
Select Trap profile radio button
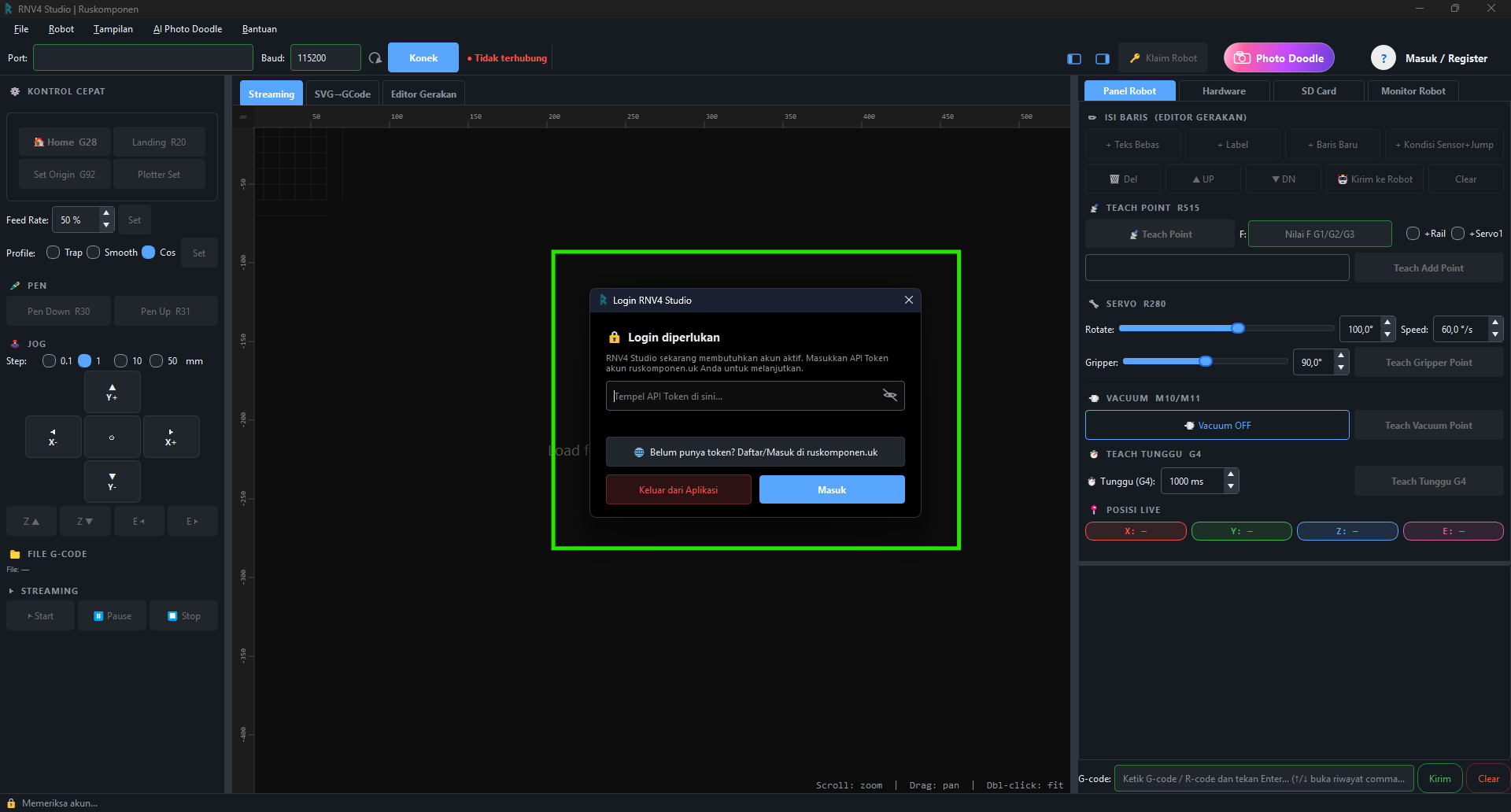[54, 253]
